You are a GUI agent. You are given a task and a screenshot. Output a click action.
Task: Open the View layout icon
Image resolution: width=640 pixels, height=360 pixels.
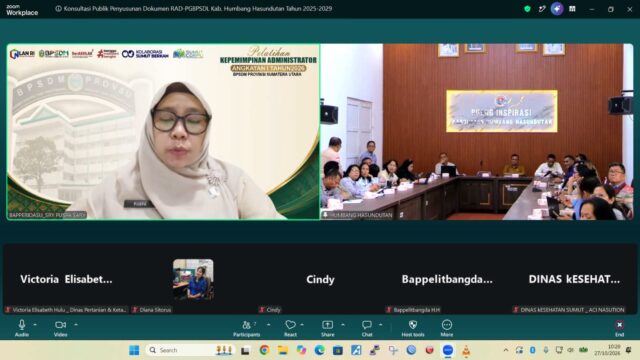[x=572, y=9]
